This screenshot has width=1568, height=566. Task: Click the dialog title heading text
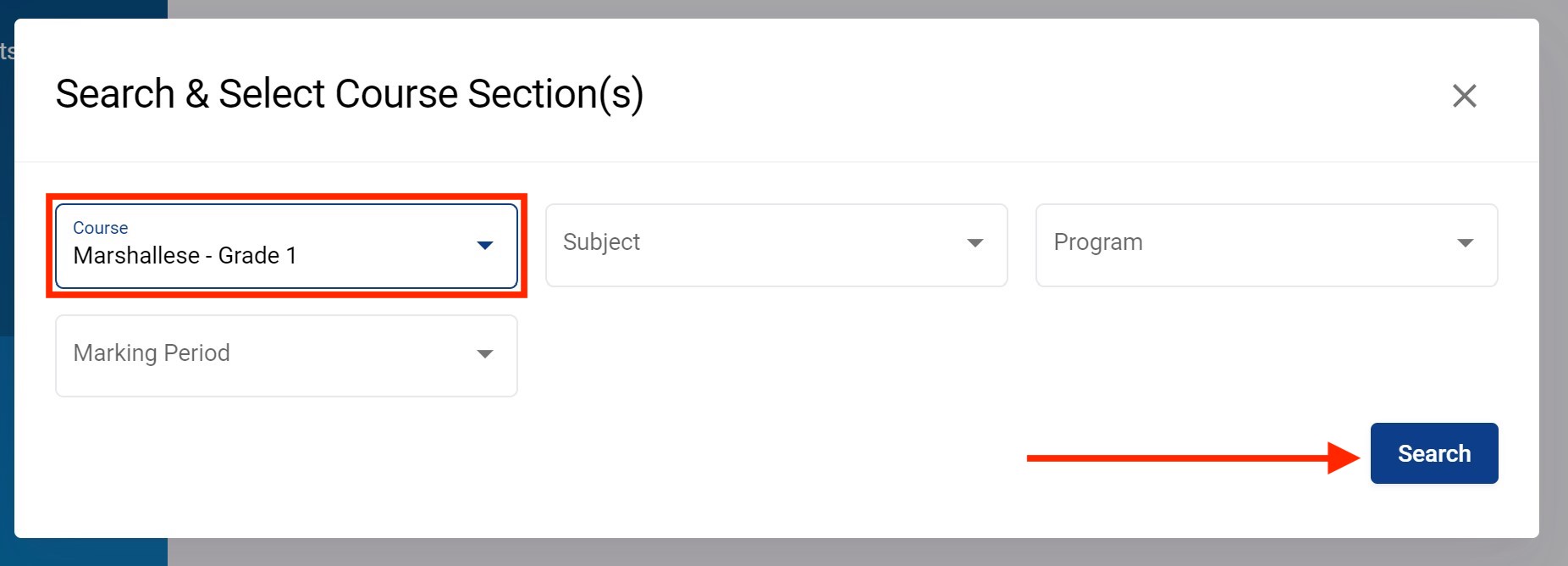click(x=349, y=94)
